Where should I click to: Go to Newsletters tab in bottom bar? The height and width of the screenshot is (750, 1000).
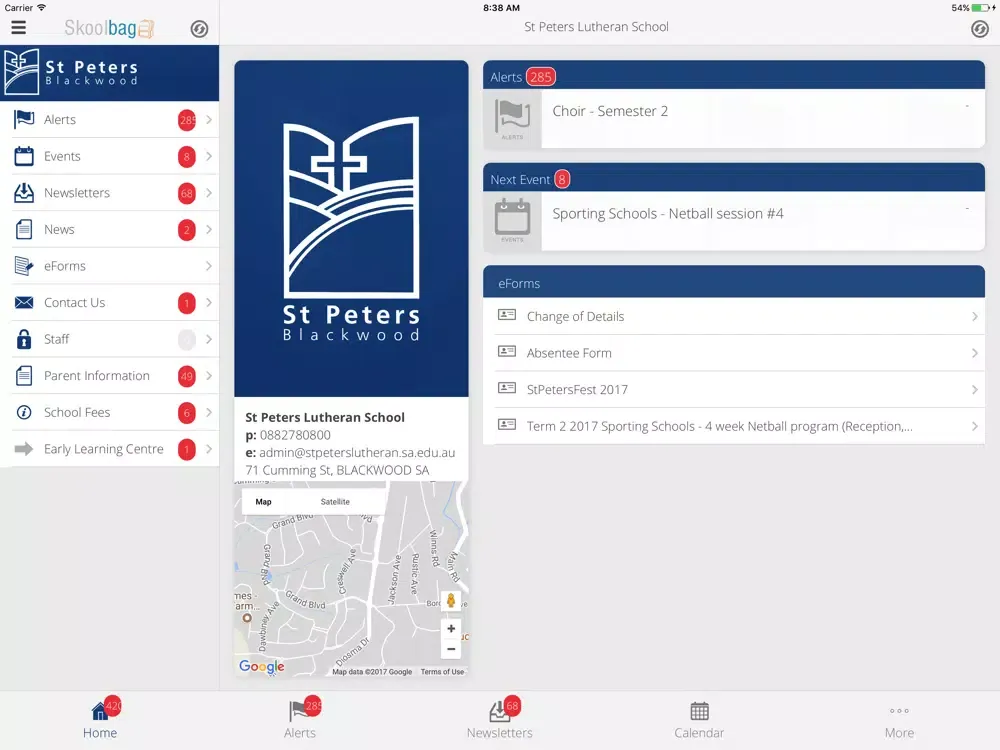[500, 719]
